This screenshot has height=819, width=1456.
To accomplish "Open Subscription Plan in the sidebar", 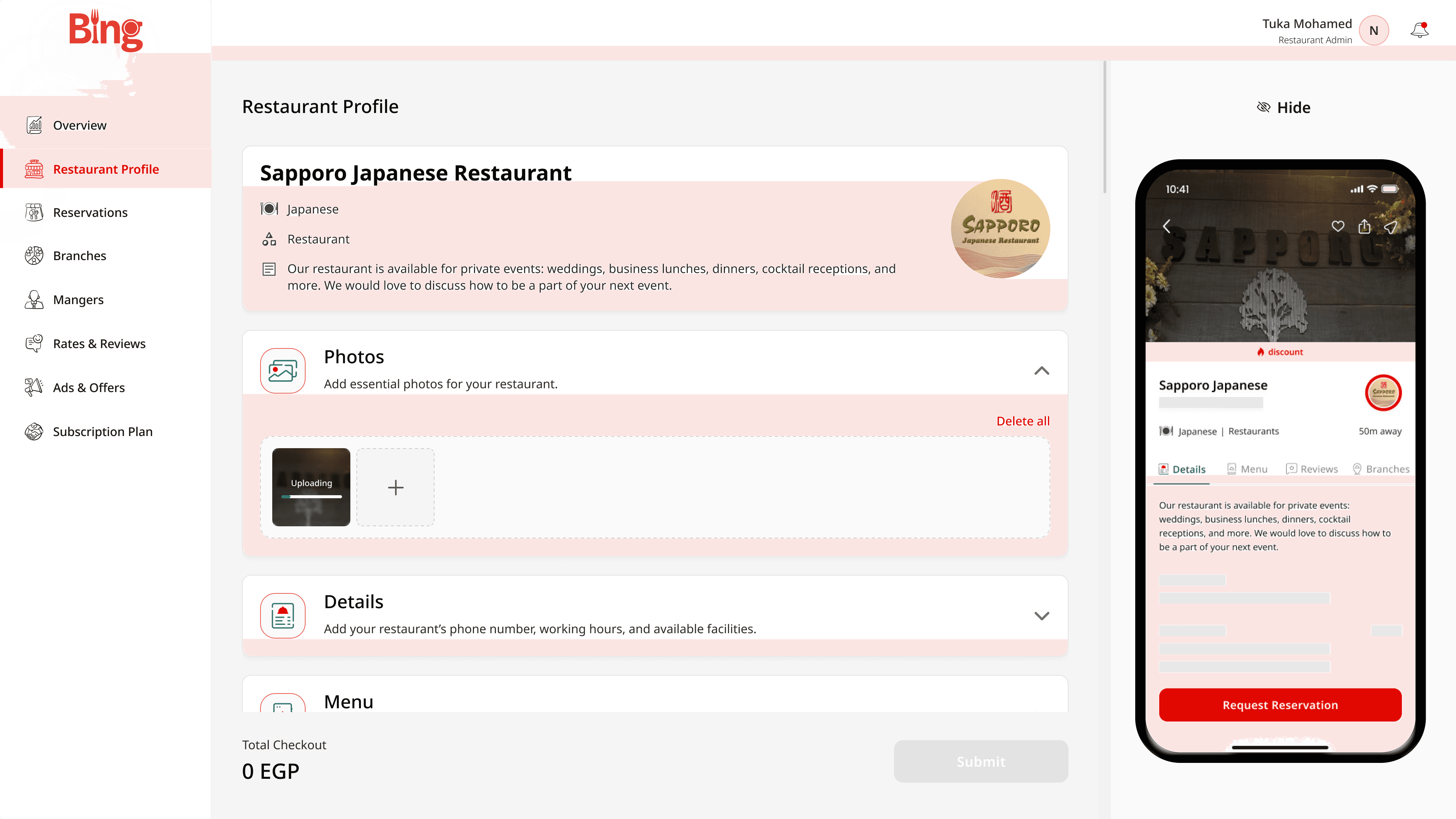I will (x=102, y=432).
